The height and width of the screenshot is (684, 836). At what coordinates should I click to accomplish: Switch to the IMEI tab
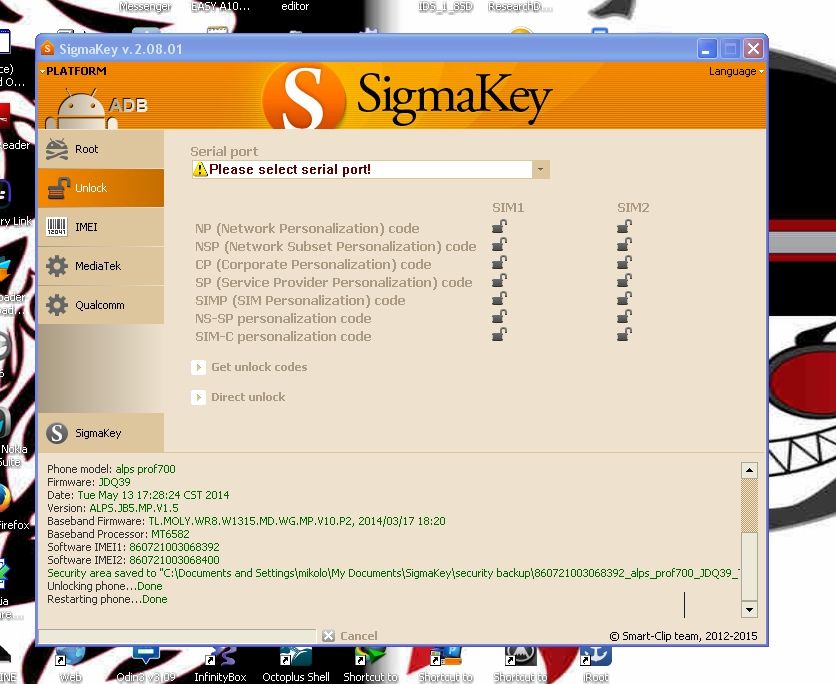tap(101, 227)
